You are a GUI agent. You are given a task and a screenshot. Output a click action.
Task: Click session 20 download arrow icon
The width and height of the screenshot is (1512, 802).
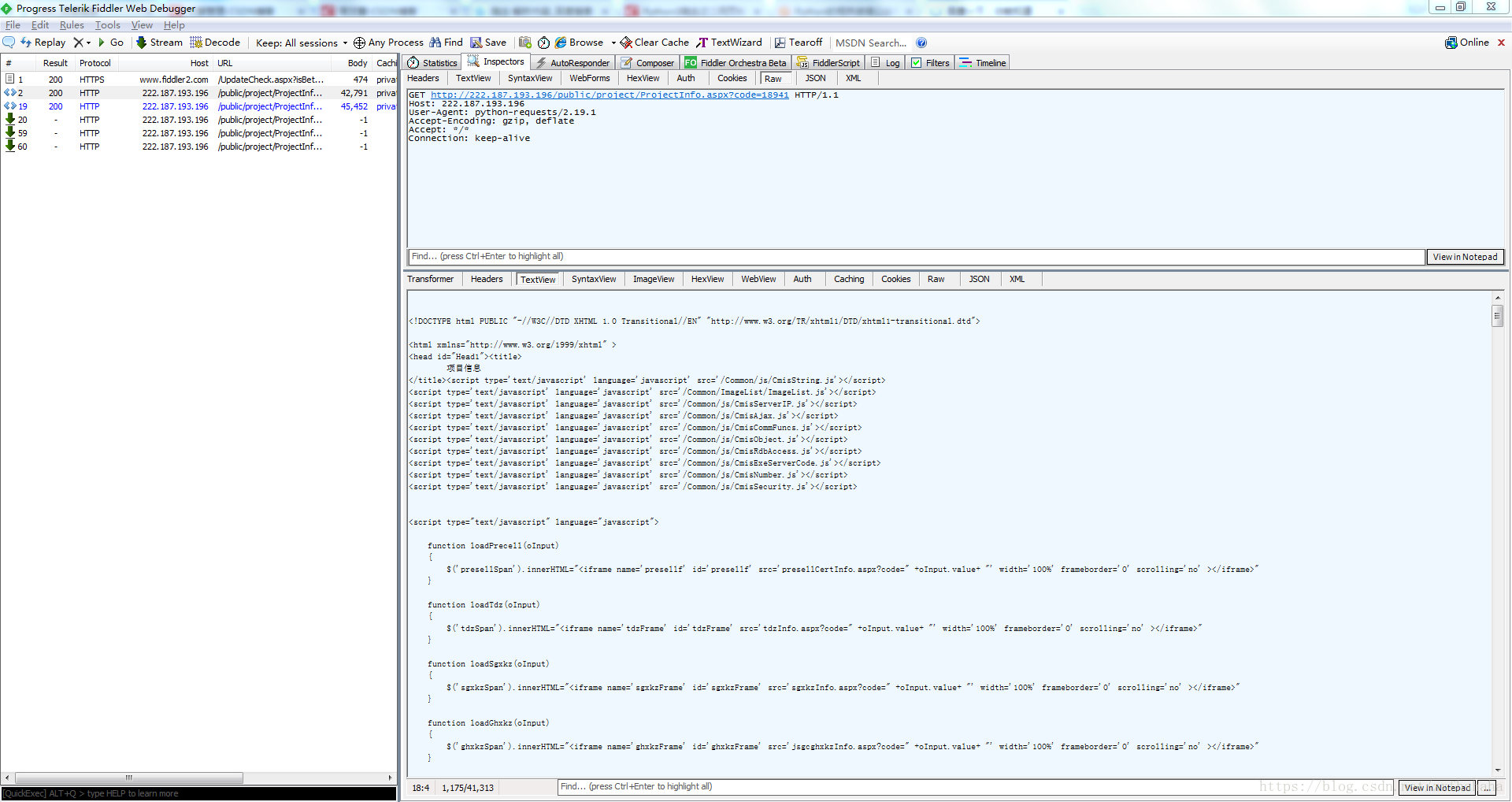(x=10, y=119)
